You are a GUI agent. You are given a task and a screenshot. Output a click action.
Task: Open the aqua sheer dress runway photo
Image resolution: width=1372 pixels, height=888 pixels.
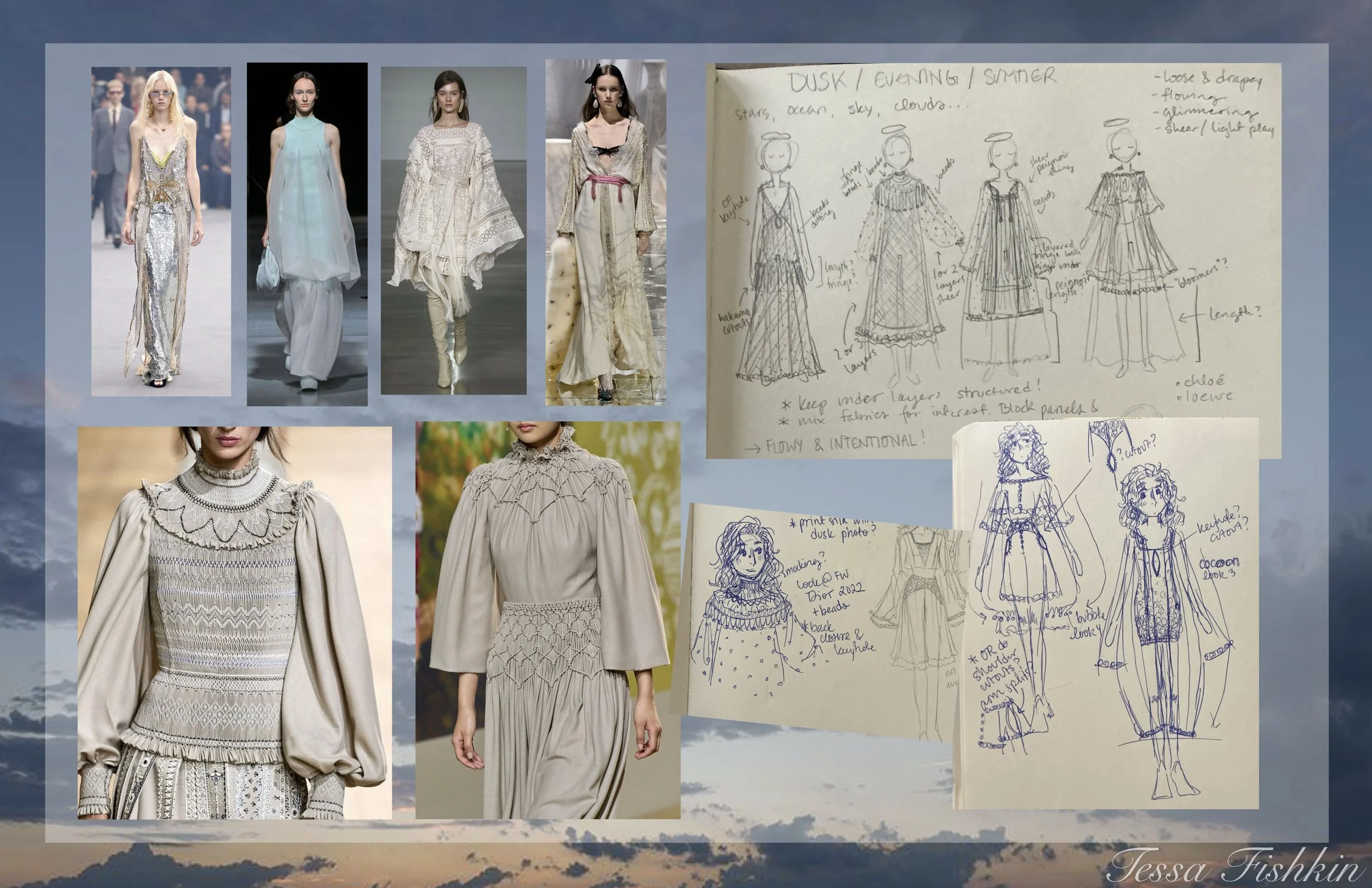point(307,234)
